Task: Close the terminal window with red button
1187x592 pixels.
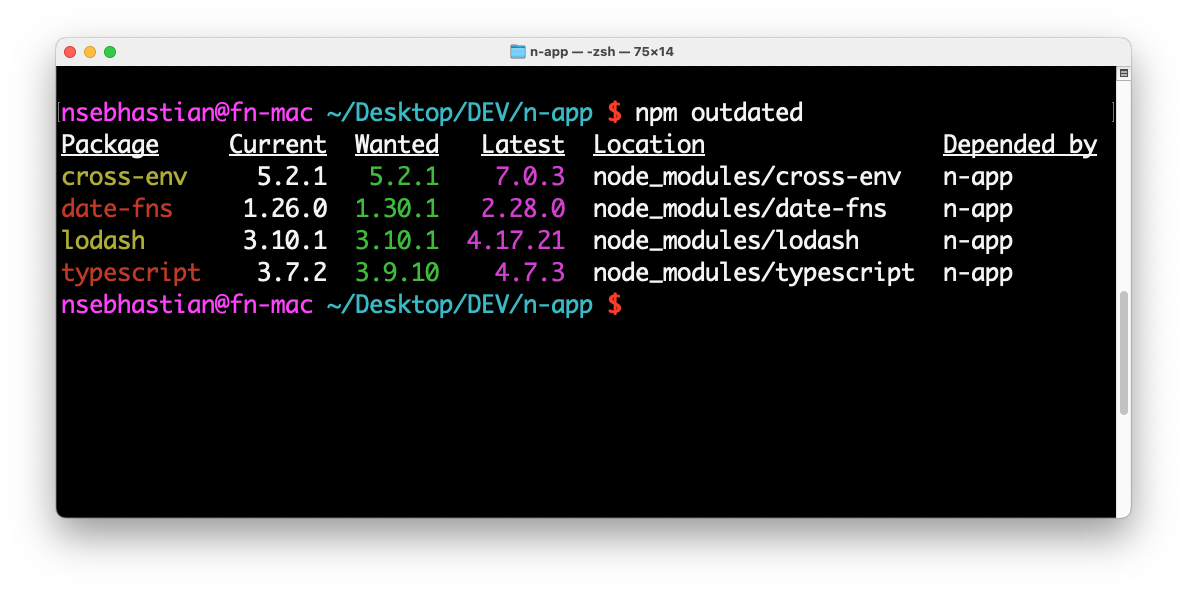Action: tap(70, 51)
